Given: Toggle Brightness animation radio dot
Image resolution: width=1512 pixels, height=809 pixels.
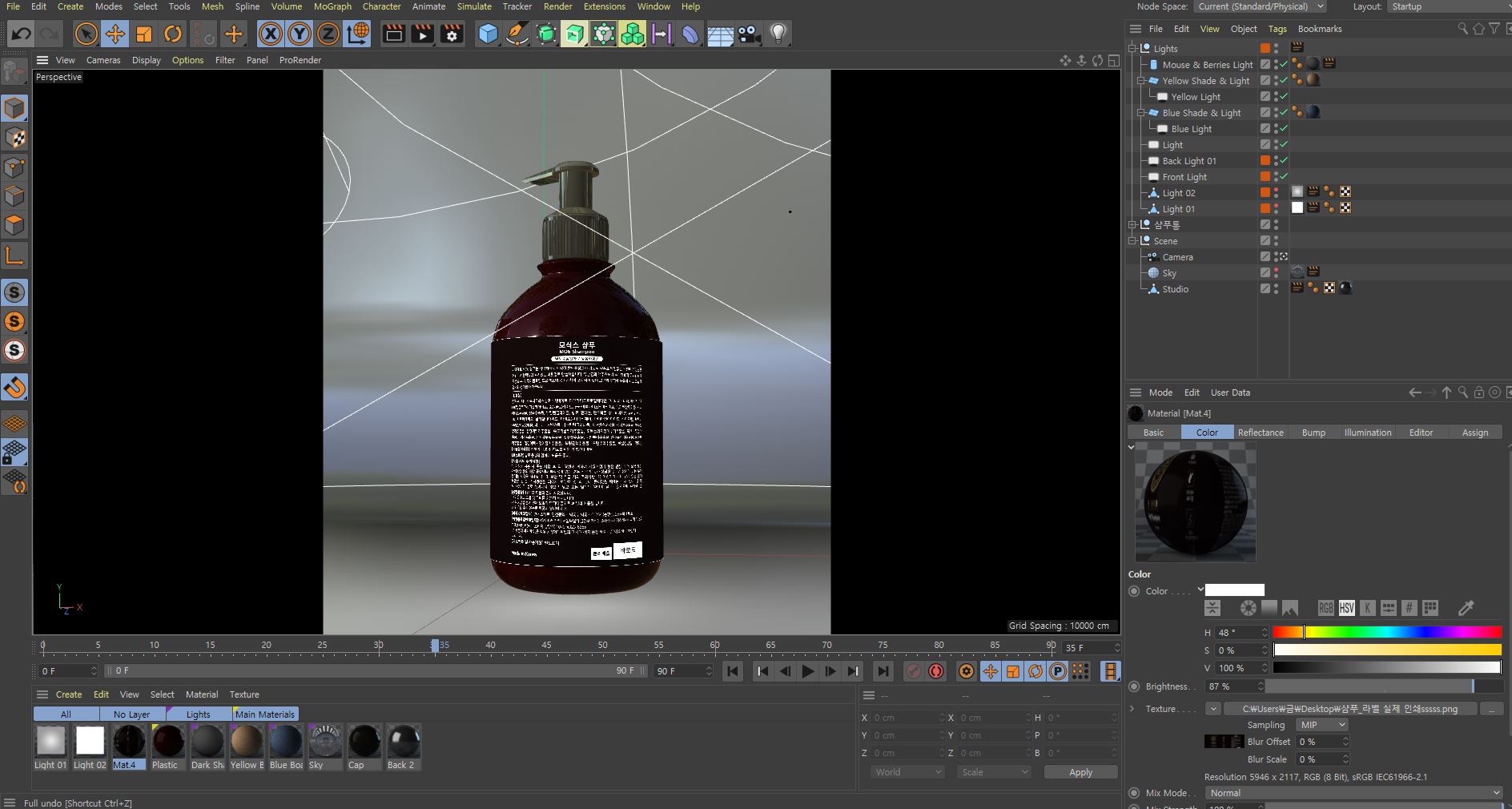Looking at the screenshot, I should (1134, 686).
